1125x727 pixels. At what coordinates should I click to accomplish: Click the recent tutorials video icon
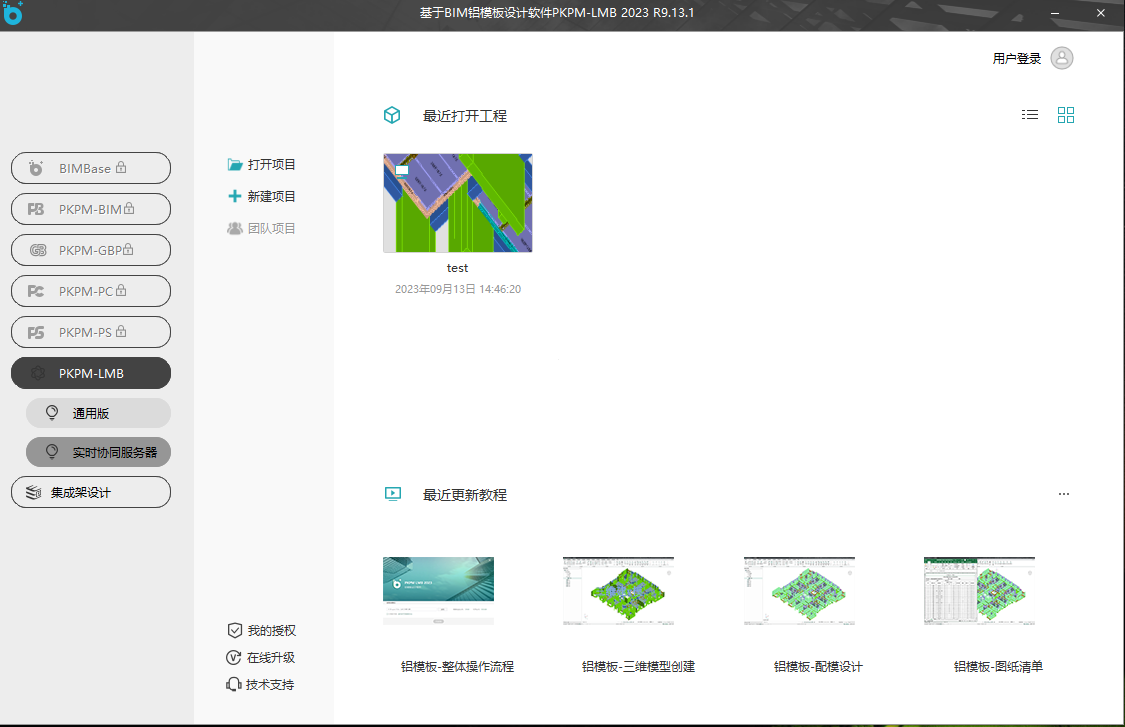[x=392, y=494]
